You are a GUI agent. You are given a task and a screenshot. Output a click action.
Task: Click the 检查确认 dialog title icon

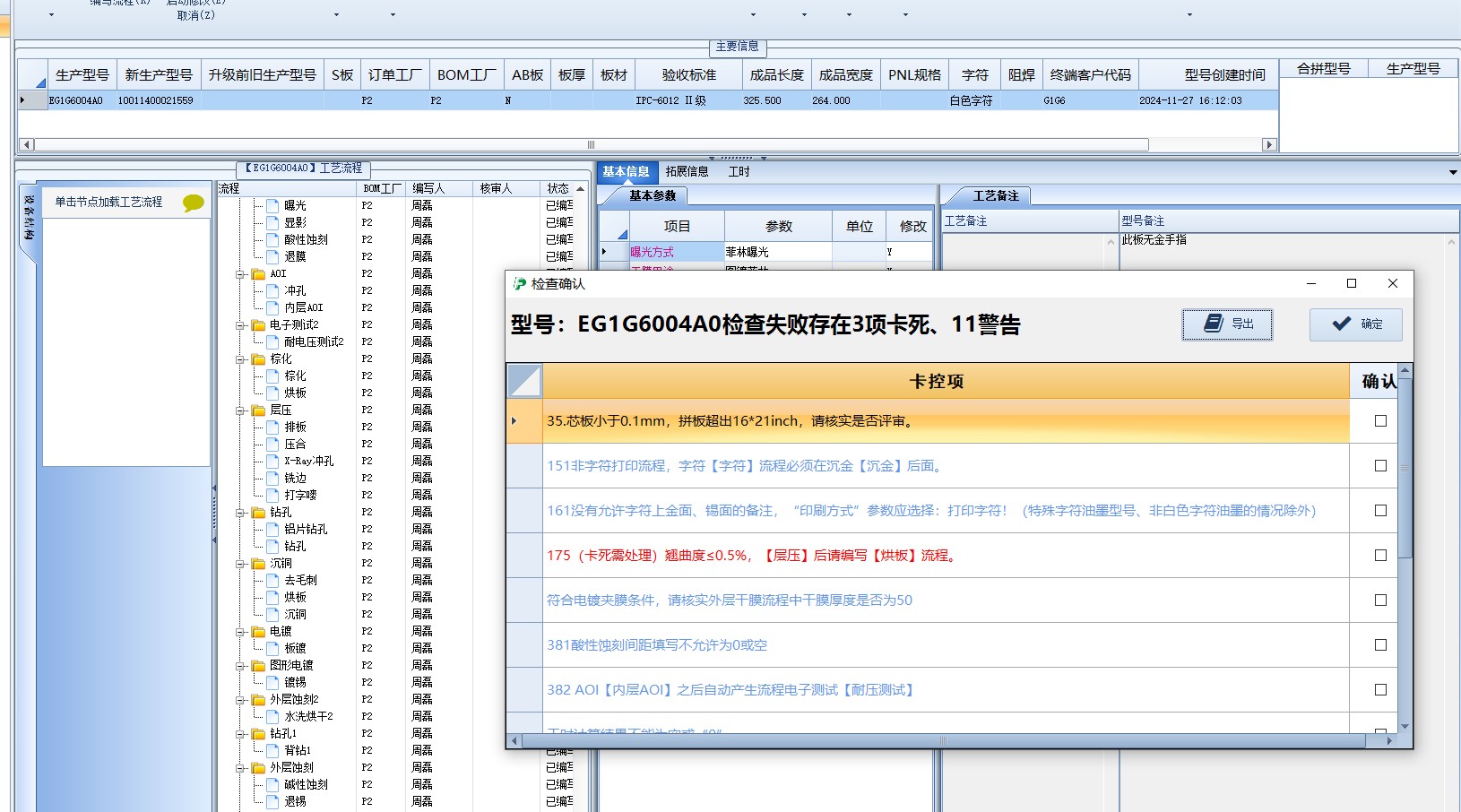[520, 284]
